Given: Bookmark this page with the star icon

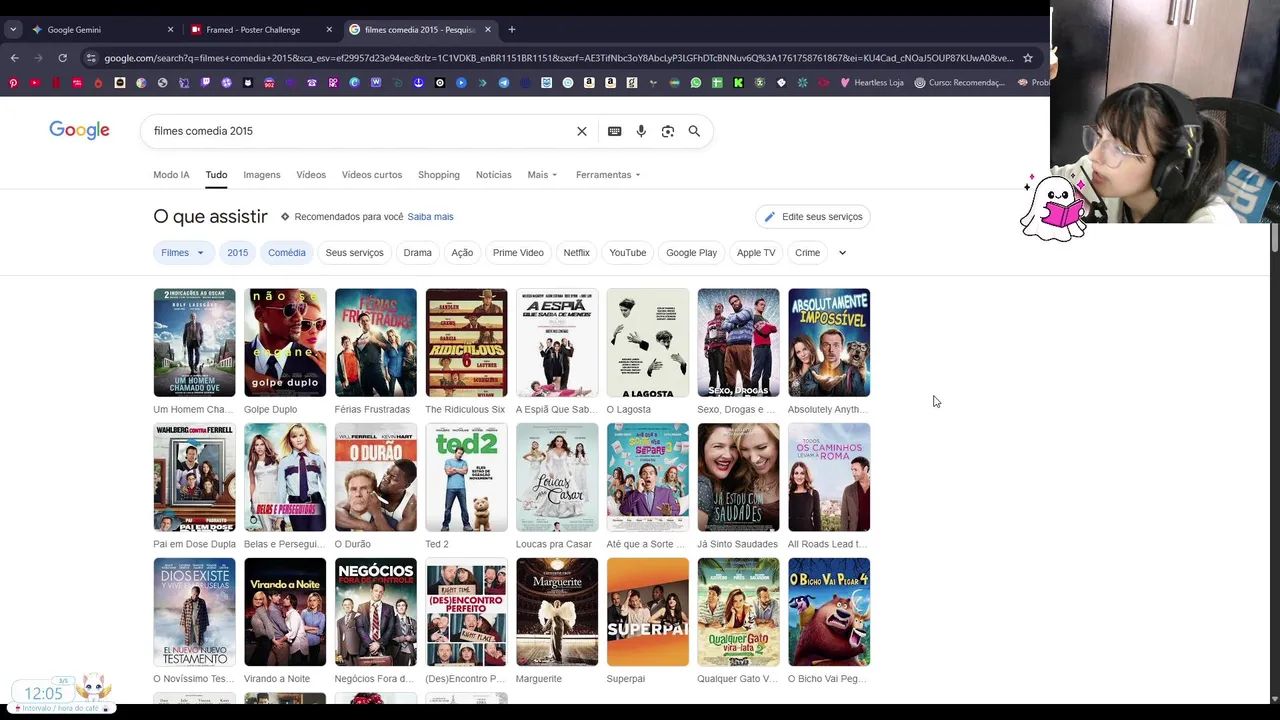Looking at the screenshot, I should click(1027, 58).
